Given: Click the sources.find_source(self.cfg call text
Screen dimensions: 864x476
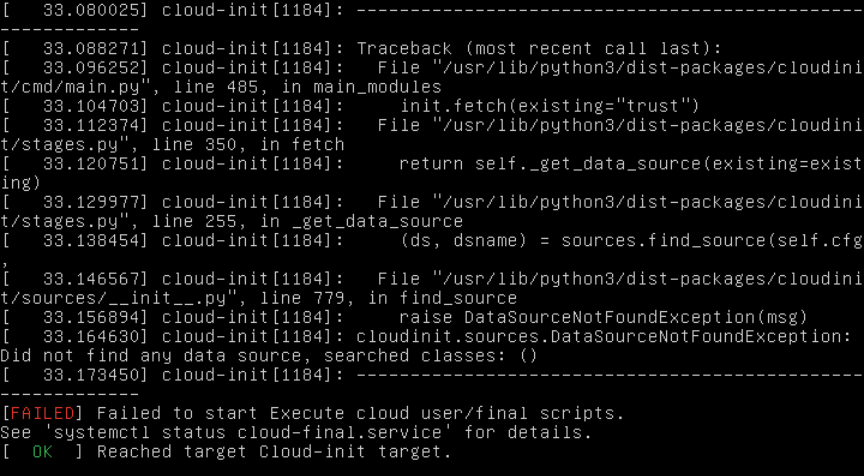Looking at the screenshot, I should tap(710, 240).
